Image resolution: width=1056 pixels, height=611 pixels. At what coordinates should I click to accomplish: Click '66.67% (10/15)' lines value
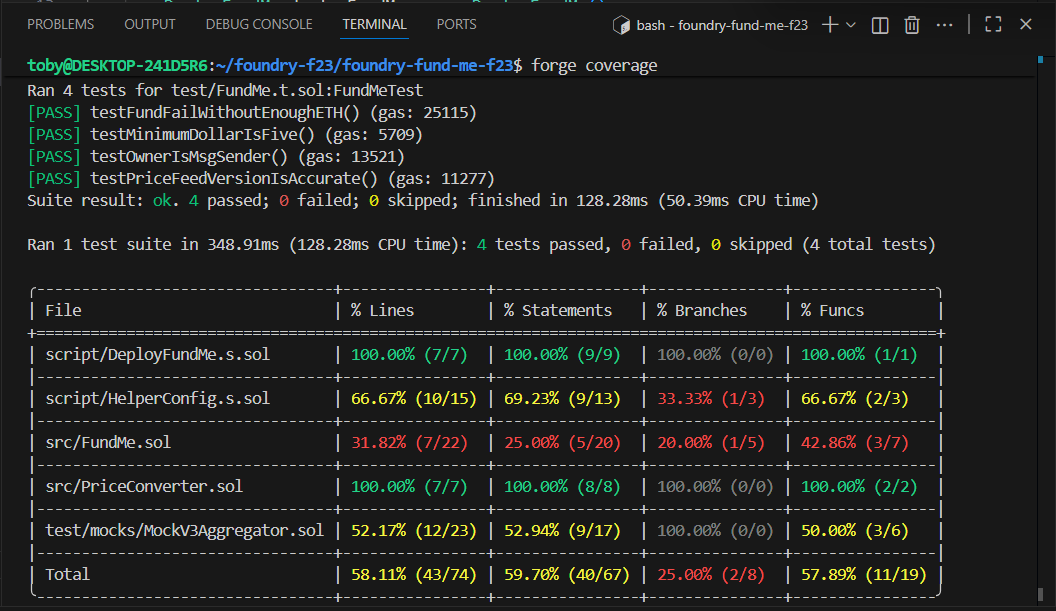[x=414, y=399]
